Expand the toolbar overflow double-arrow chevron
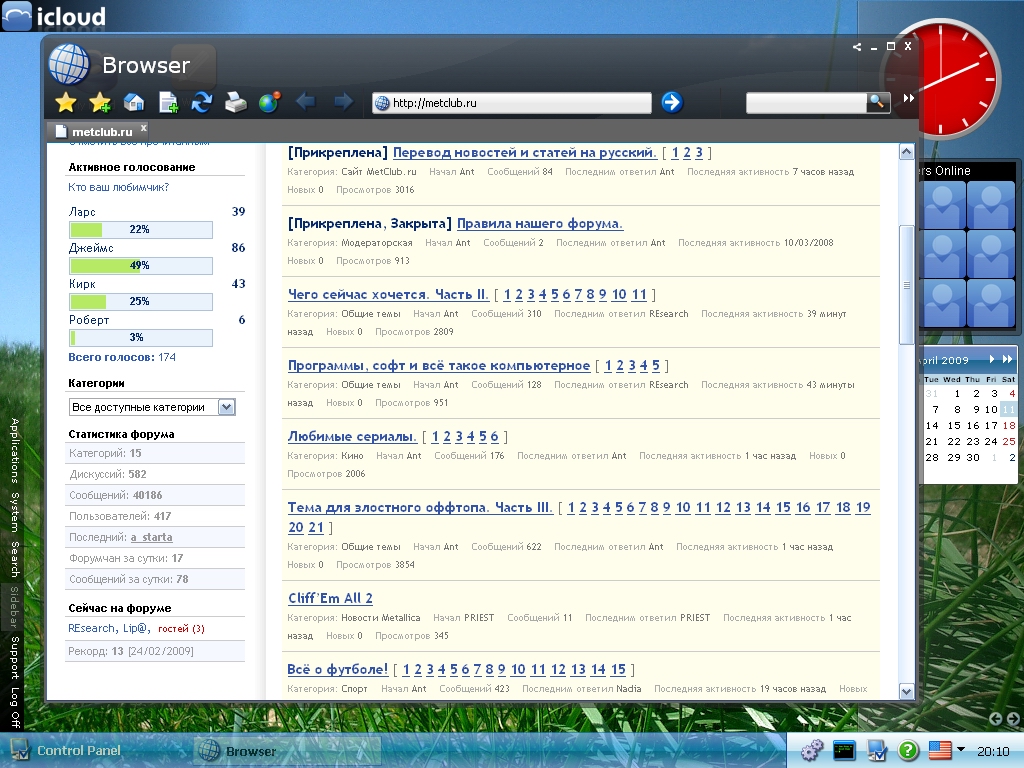The image size is (1024, 768). point(908,99)
